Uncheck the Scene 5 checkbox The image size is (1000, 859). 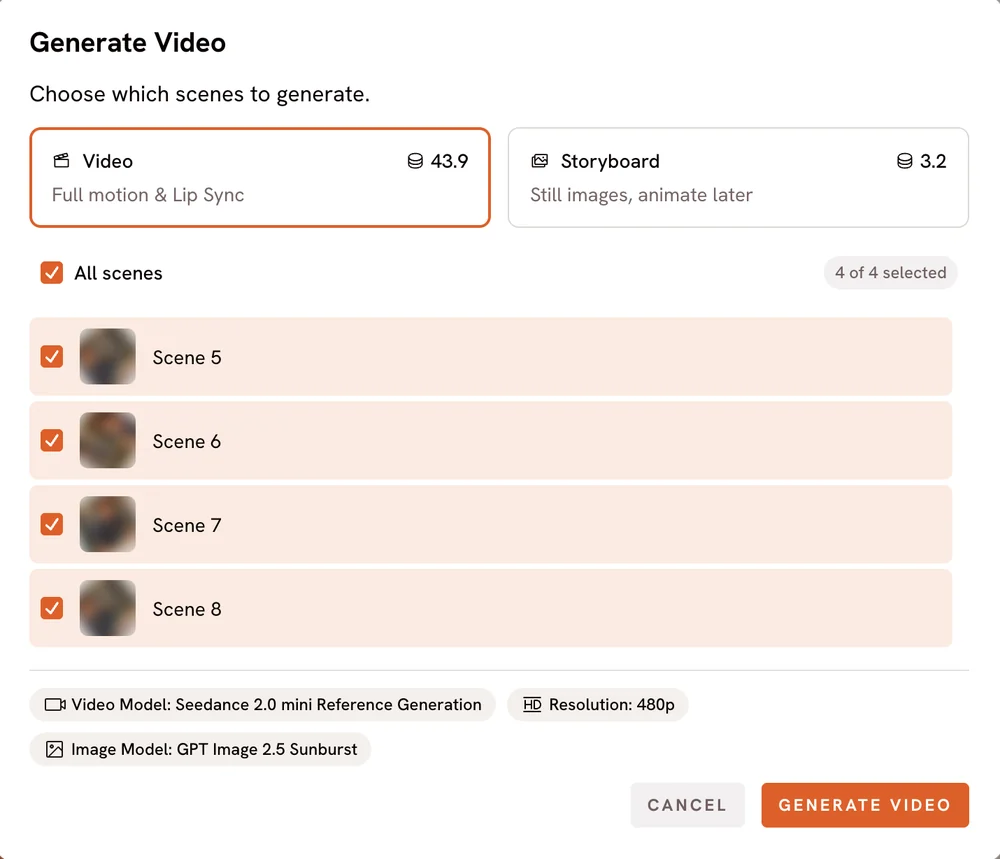(x=52, y=356)
